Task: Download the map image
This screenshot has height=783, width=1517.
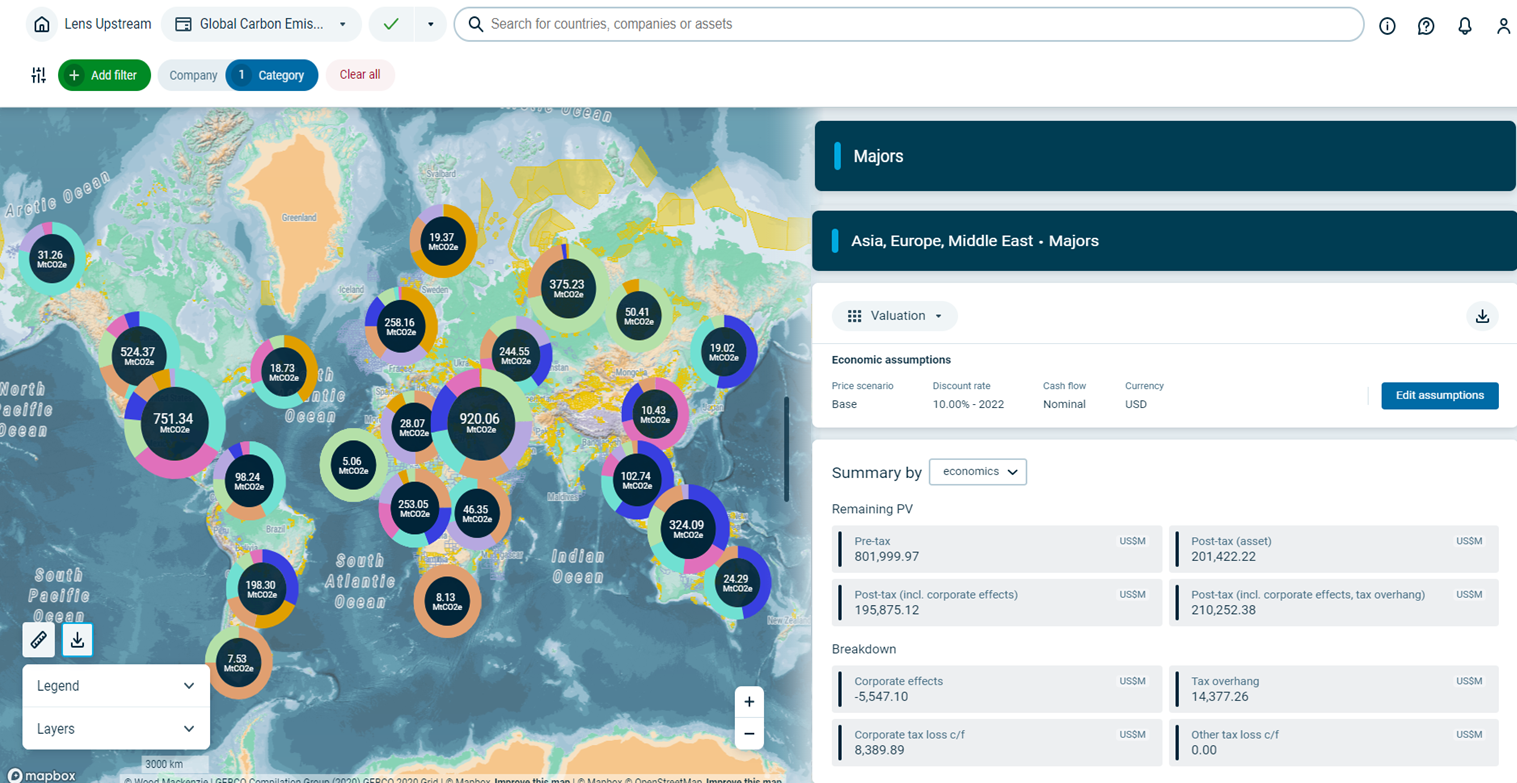Action: click(x=77, y=640)
